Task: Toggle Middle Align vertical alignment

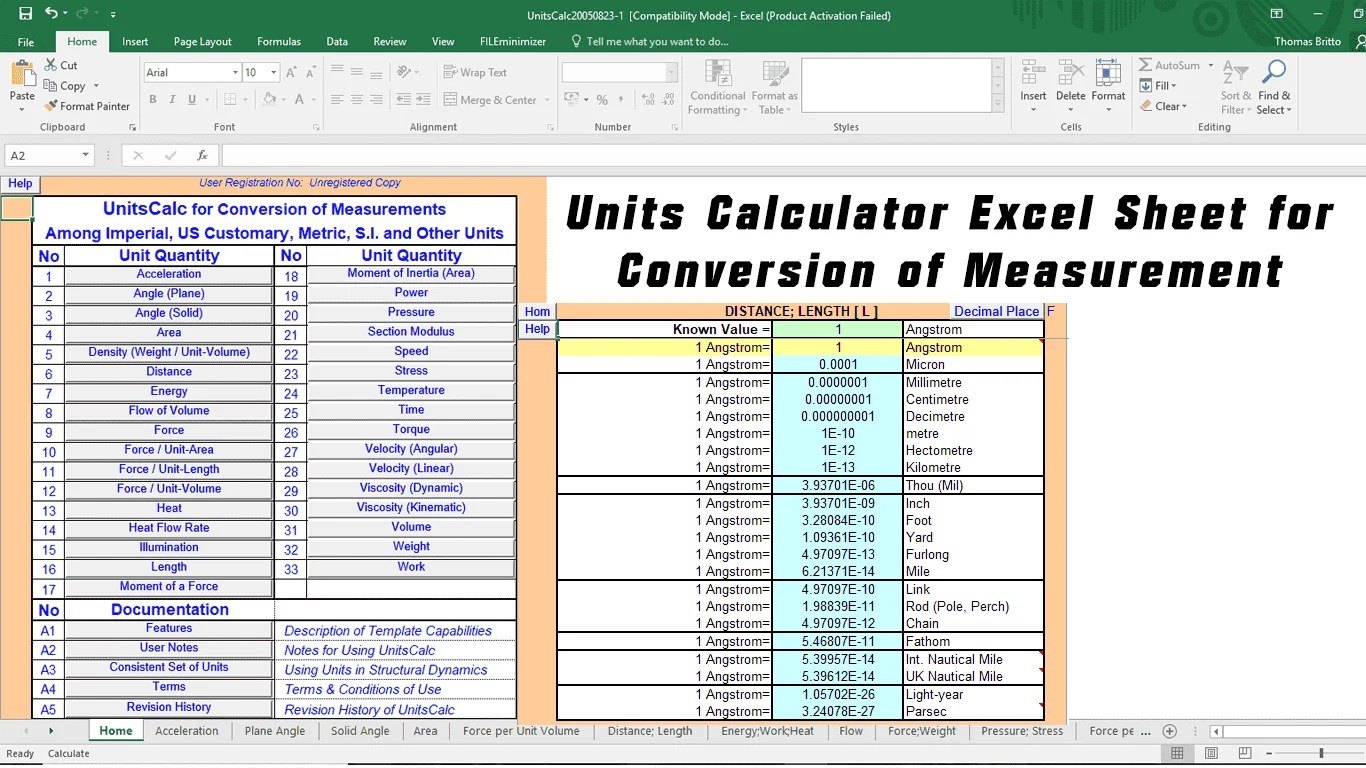Action: click(356, 72)
